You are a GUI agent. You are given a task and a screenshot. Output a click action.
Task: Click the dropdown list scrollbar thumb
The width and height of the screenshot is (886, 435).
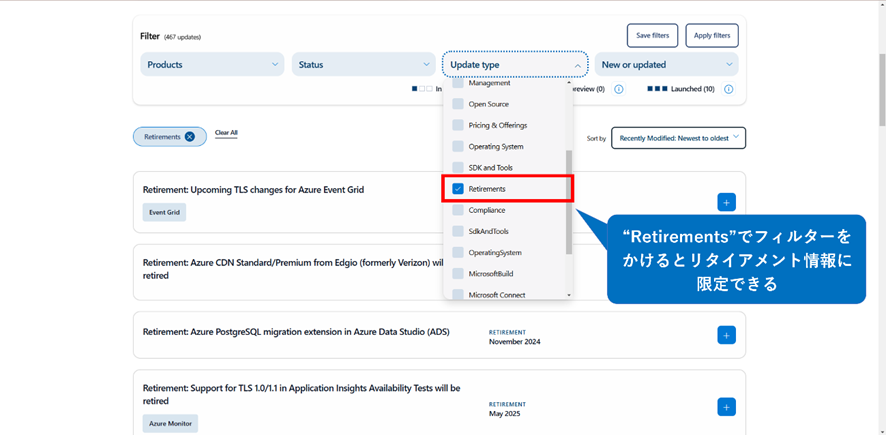coord(568,202)
